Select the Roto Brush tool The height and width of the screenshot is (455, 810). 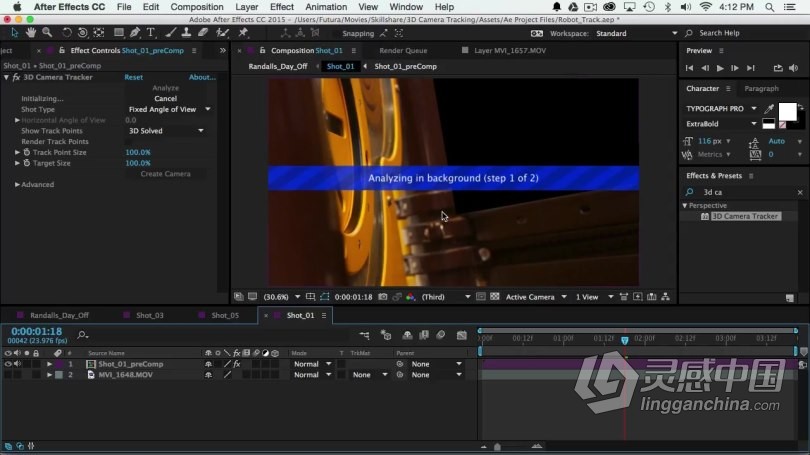tap(222, 33)
